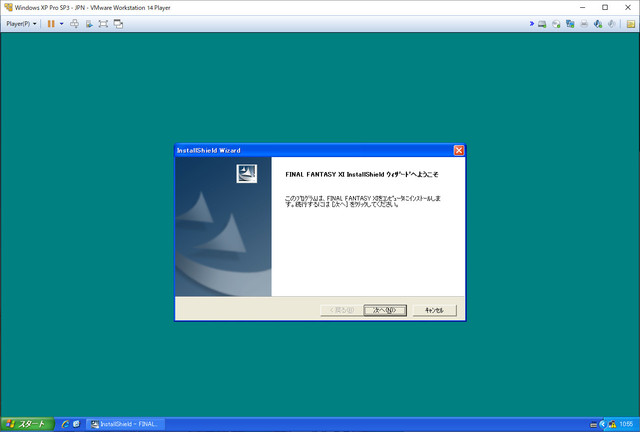Open the Player(P) menu
Viewport: 640px width, 432px height.
point(21,24)
